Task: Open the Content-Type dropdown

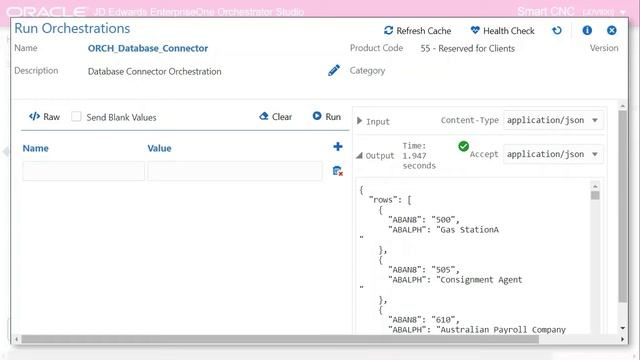Action: click(553, 120)
